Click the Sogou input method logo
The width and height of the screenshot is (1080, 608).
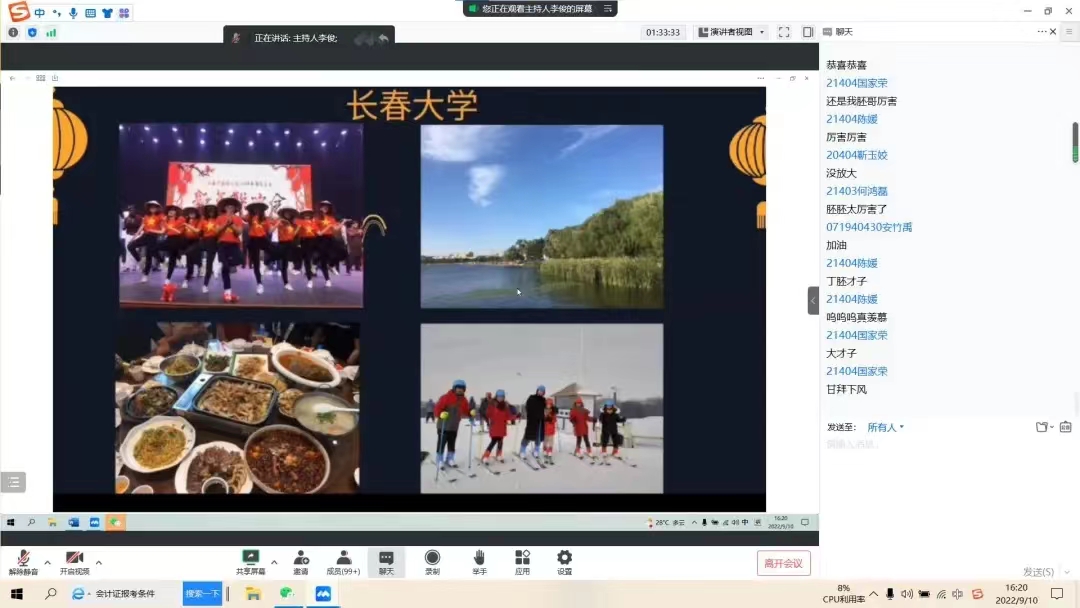[x=19, y=11]
